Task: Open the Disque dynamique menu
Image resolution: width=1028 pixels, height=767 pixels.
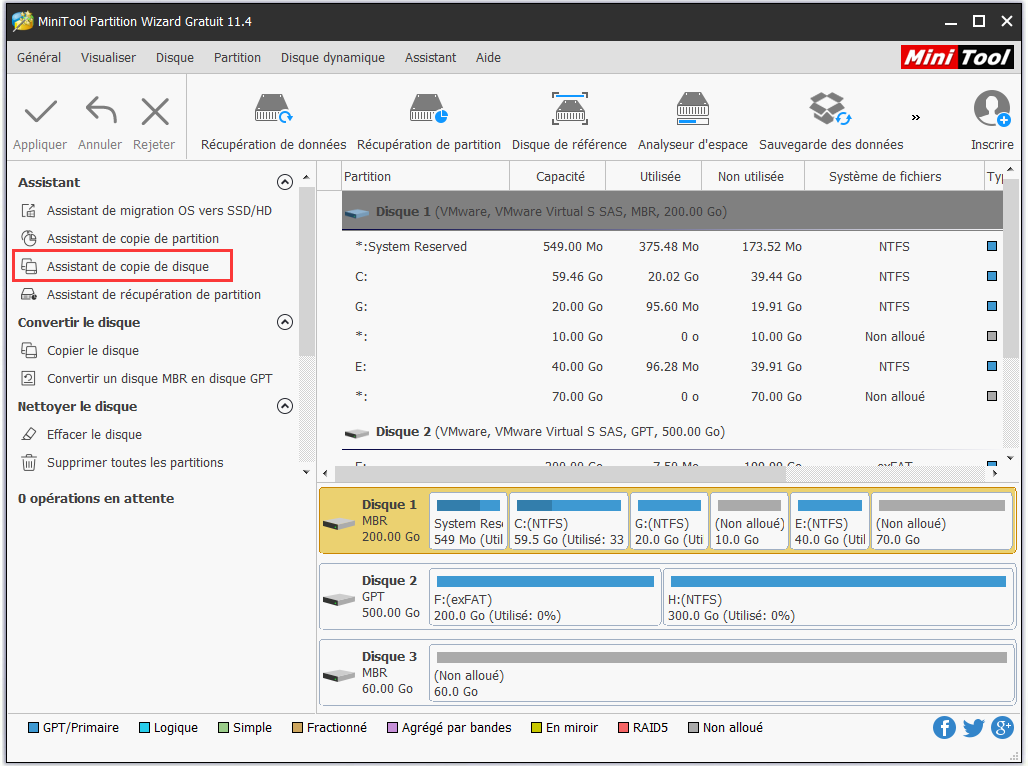Action: coord(332,58)
